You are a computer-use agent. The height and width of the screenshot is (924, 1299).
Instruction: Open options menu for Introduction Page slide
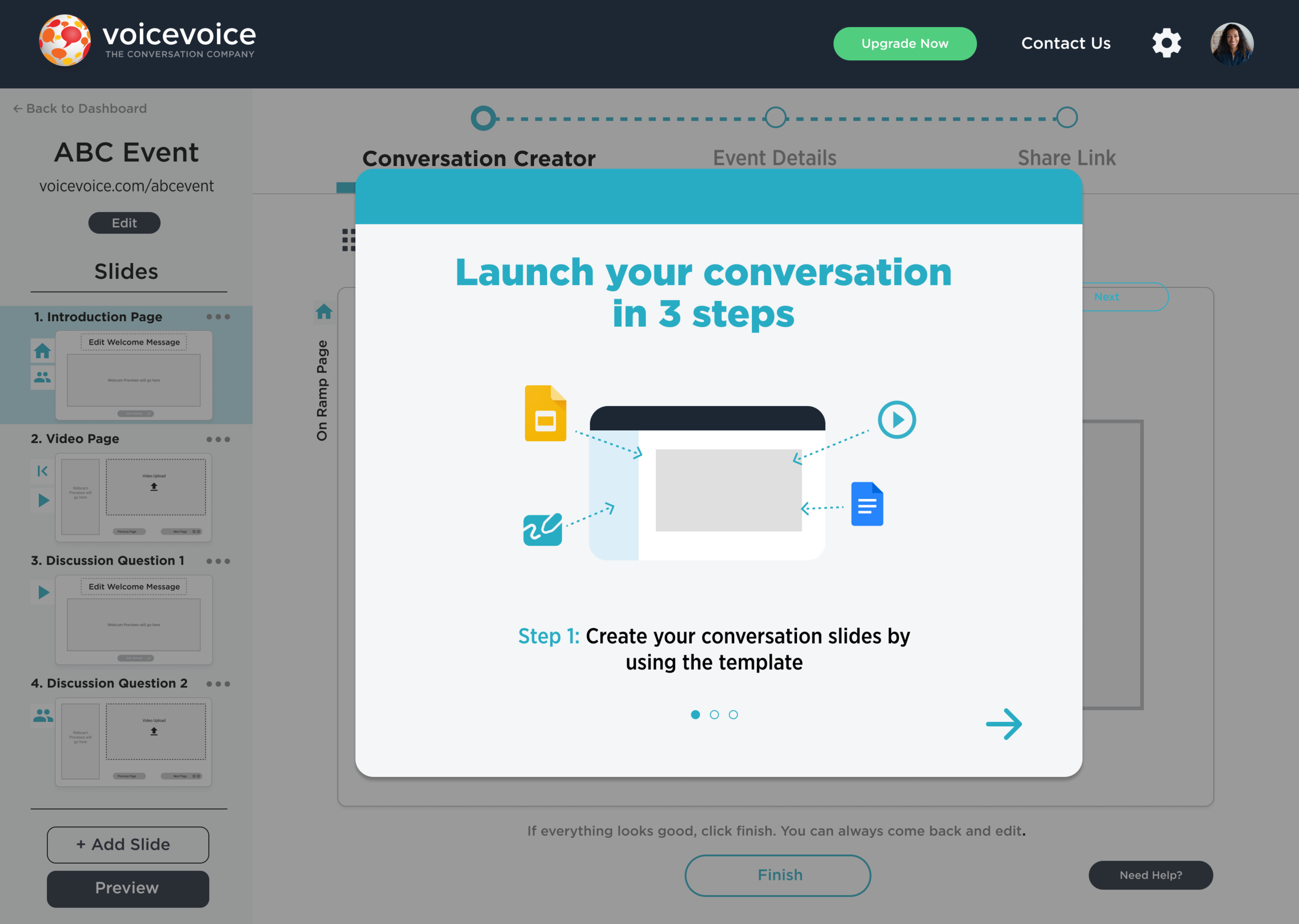[x=218, y=317]
